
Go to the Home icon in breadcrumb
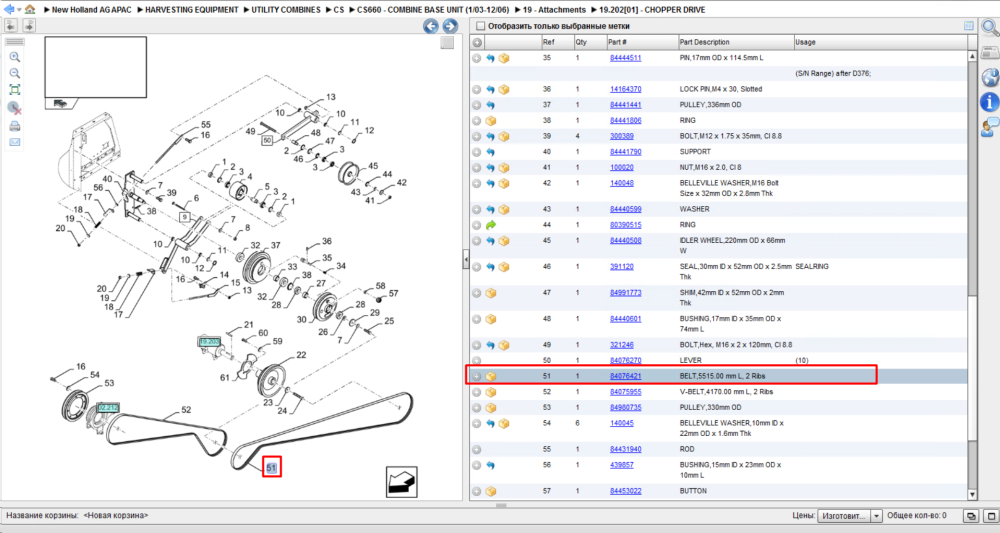click(30, 10)
